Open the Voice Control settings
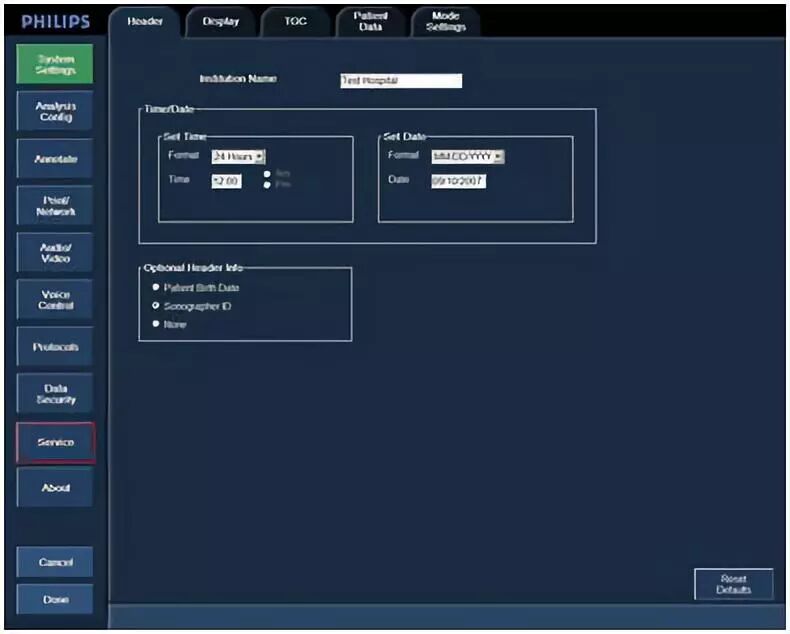 click(54, 299)
